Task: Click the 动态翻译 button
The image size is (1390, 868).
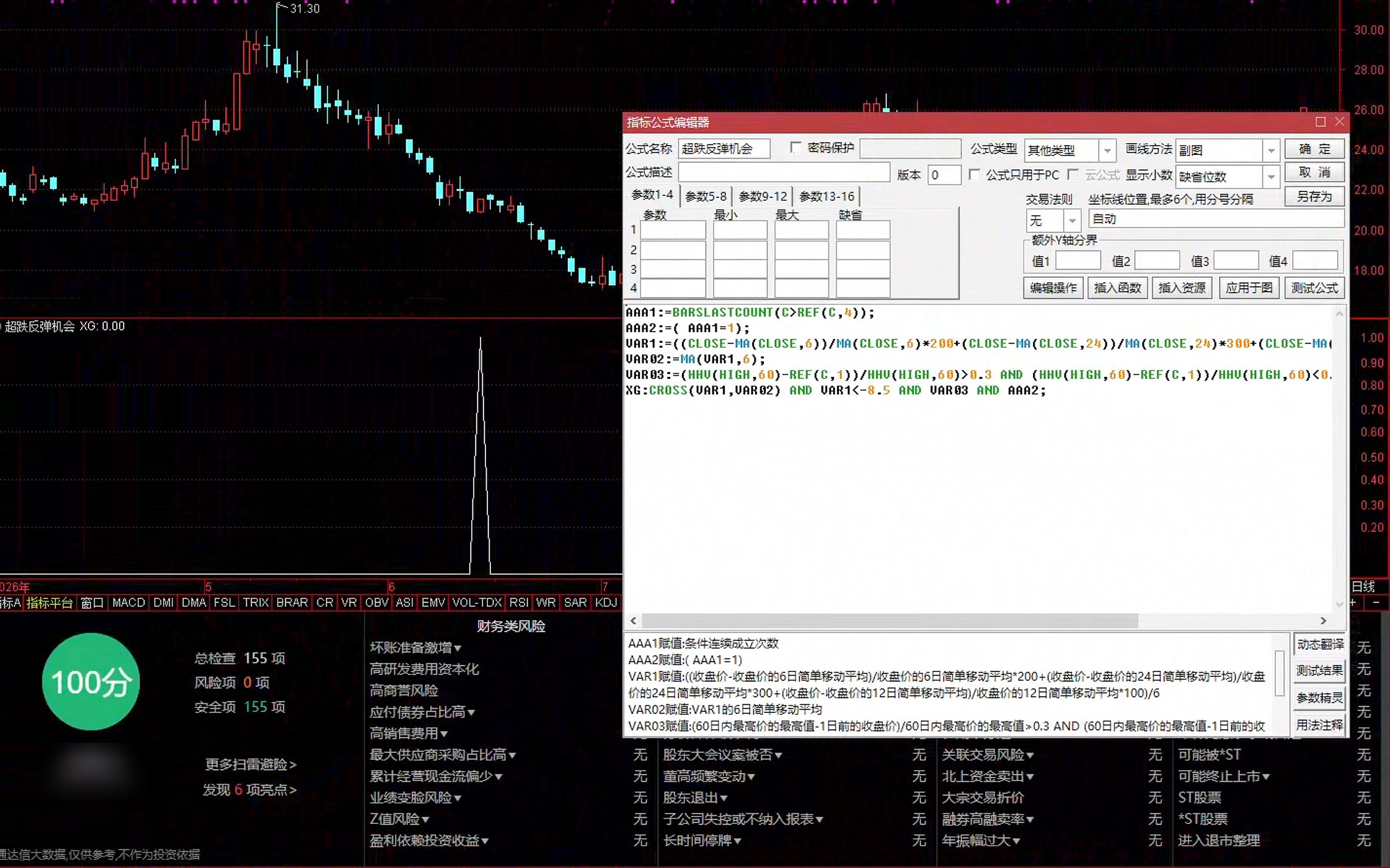Action: pyautogui.click(x=1319, y=644)
